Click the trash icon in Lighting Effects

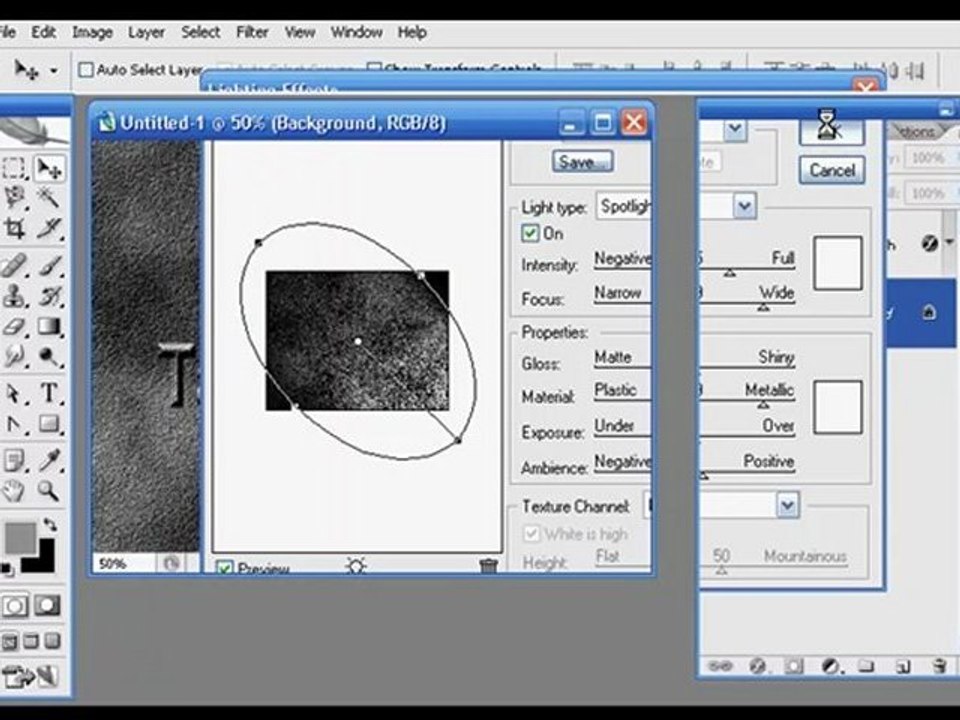click(488, 566)
